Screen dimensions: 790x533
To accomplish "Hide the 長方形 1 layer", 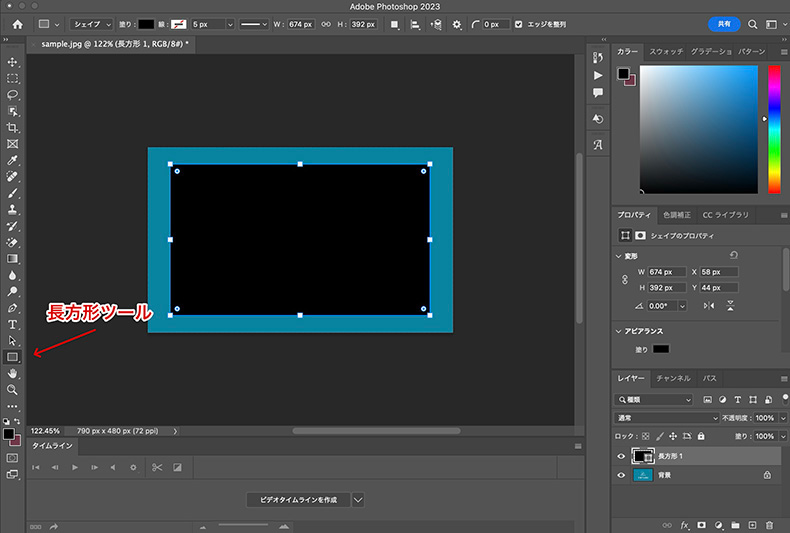I will (x=621, y=456).
